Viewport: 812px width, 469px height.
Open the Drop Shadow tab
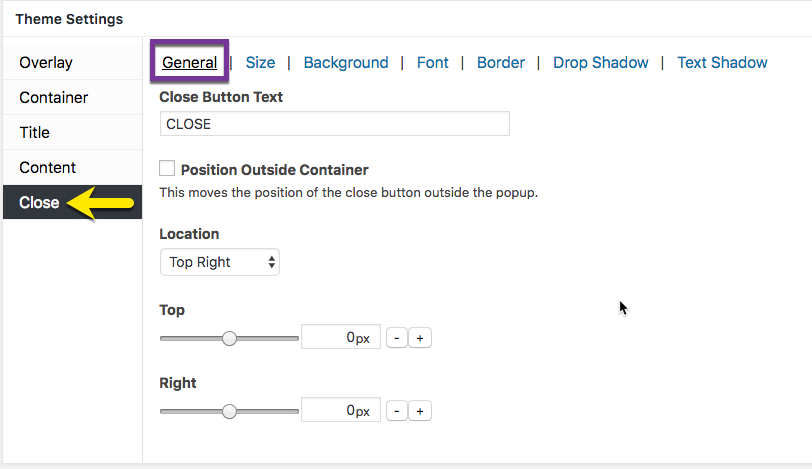tap(601, 62)
